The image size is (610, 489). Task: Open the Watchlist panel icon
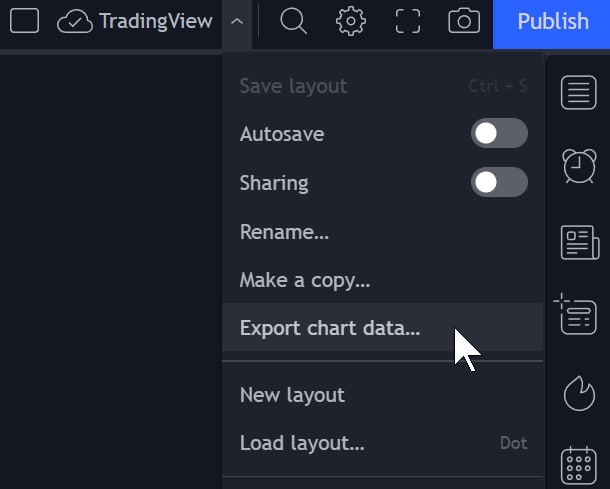pos(578,93)
